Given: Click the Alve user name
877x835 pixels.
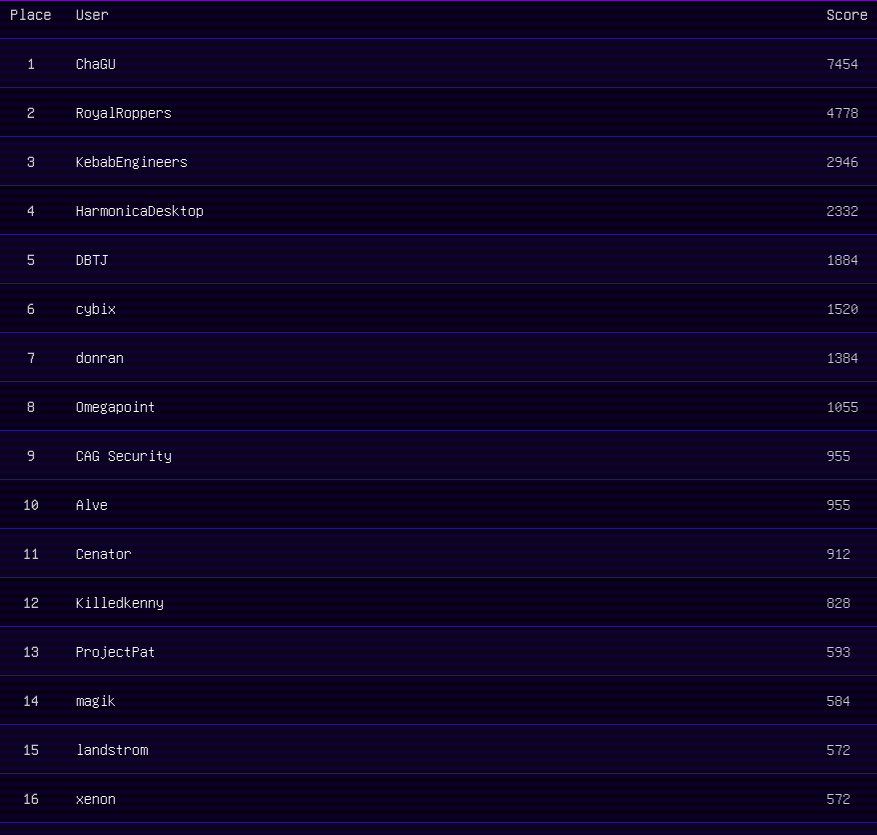Looking at the screenshot, I should click(92, 505).
